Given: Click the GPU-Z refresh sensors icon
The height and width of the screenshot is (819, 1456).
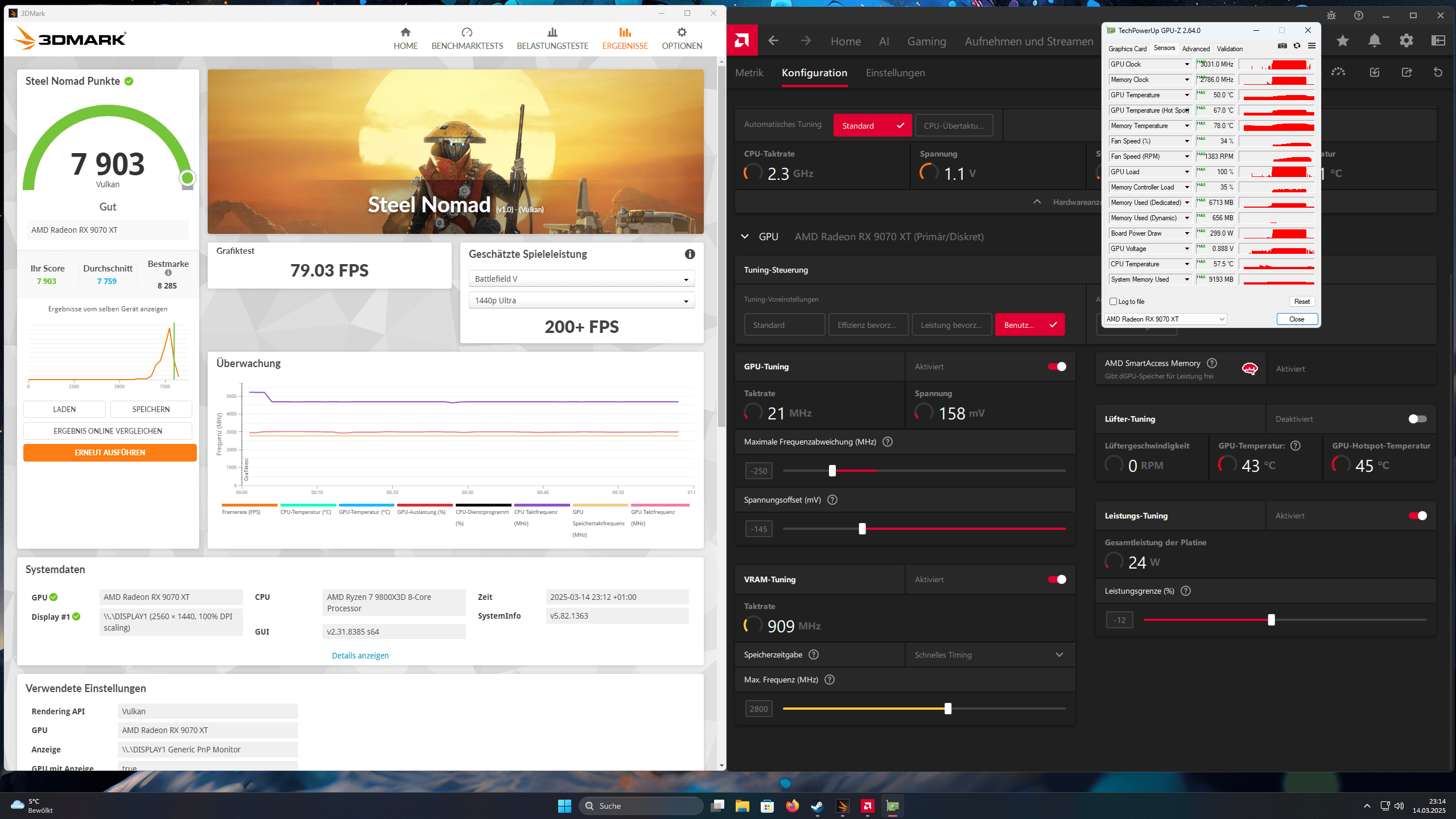Looking at the screenshot, I should 1297,46.
